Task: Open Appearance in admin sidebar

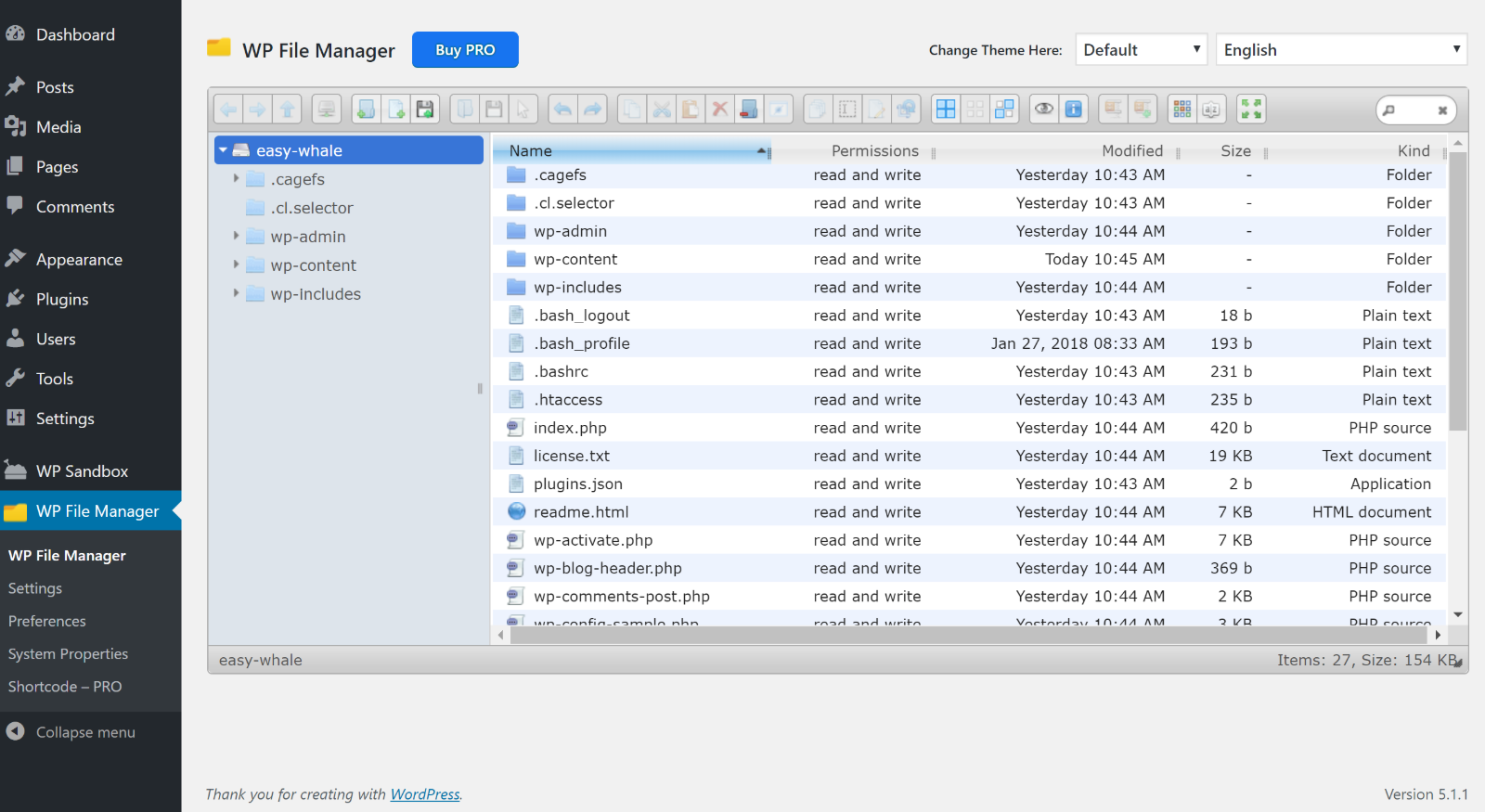Action: [x=90, y=260]
